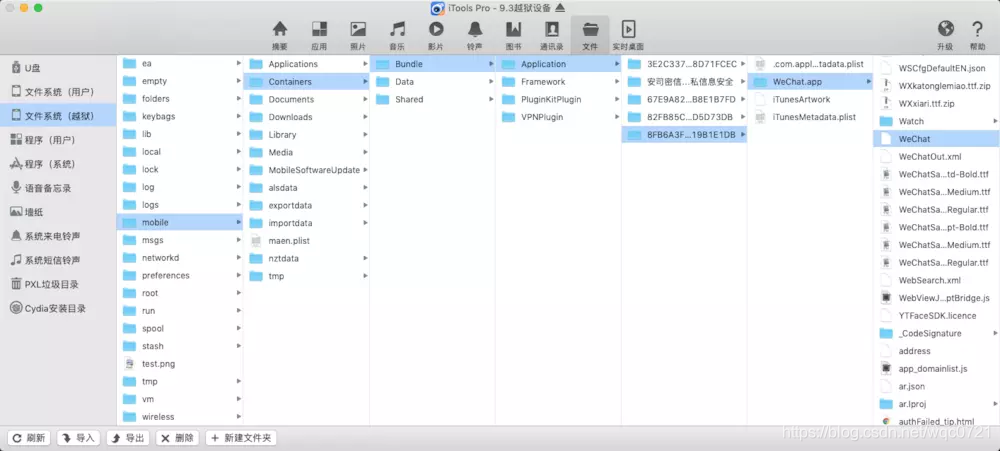The image size is (1000, 451).
Task: Select the Documents folder
Action: (x=307, y=100)
